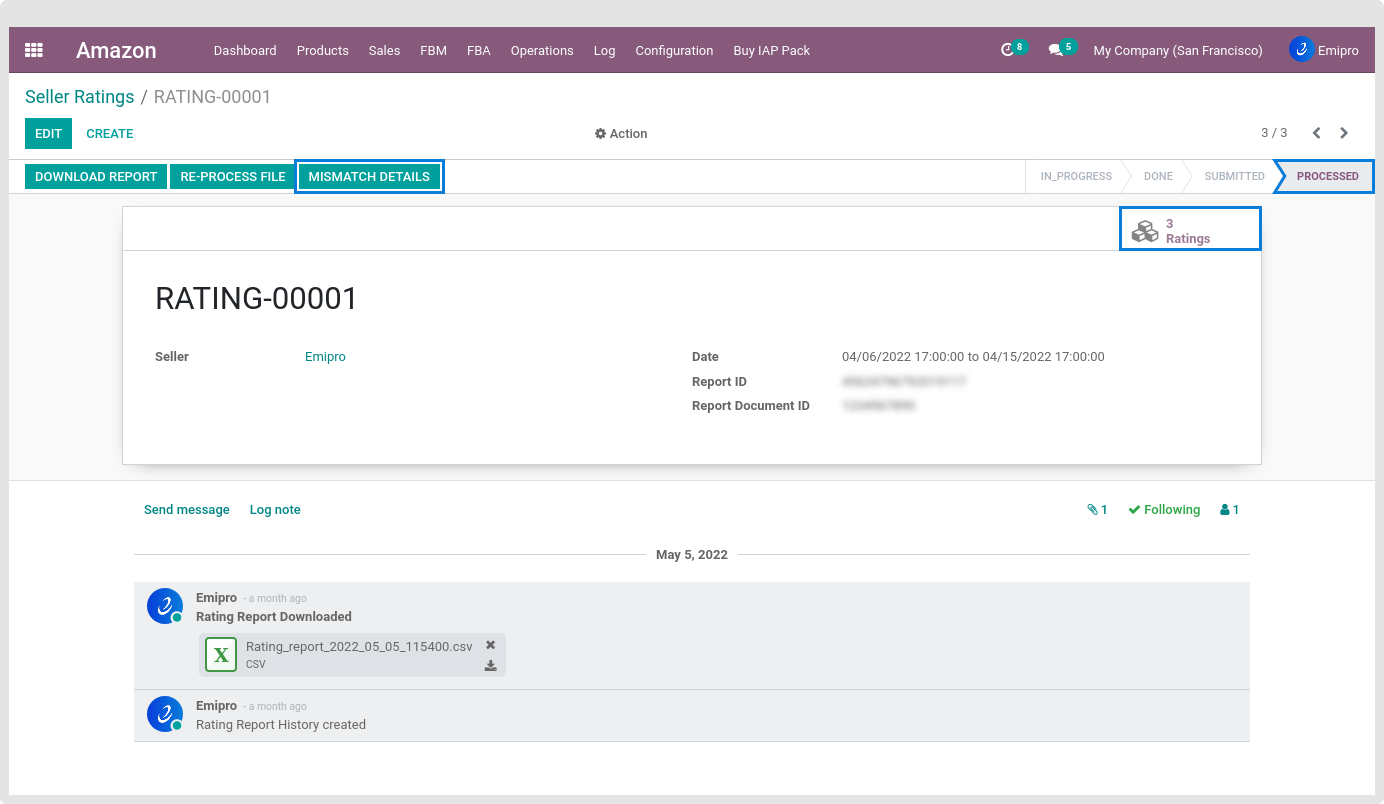
Task: Click the Mismatch Details button
Action: [369, 177]
